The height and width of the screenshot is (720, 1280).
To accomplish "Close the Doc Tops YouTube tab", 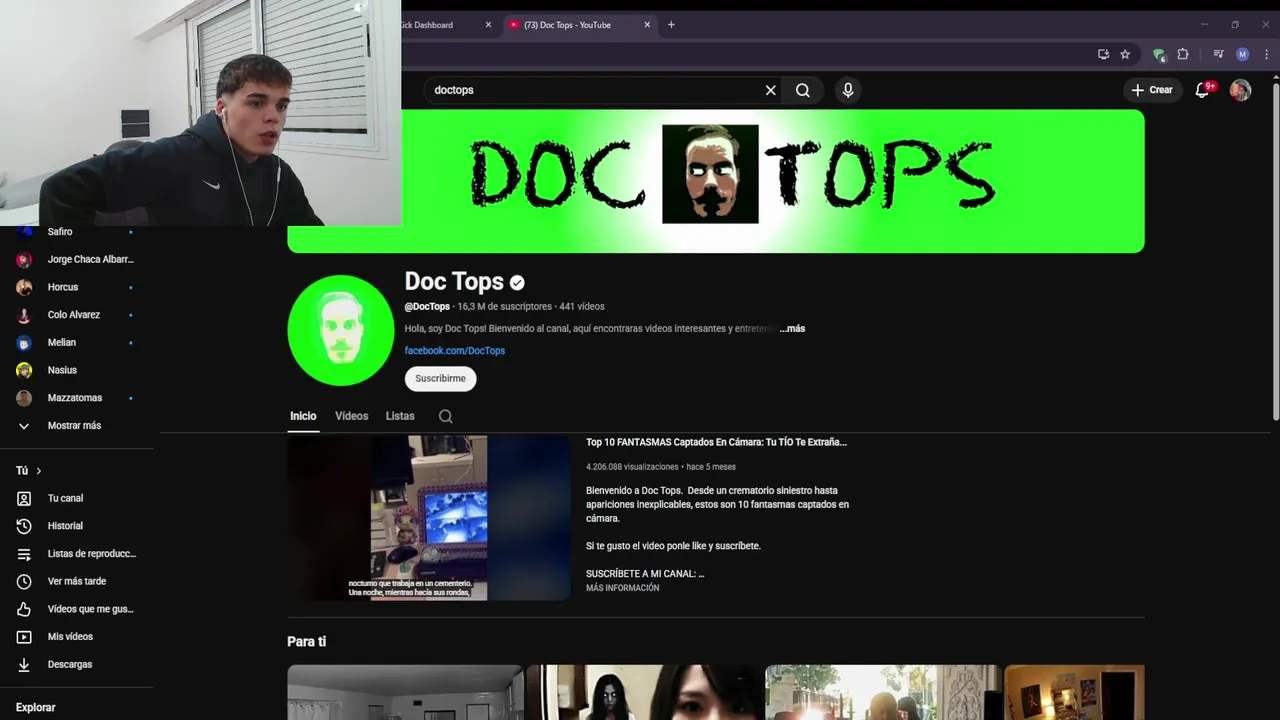I will pos(647,25).
